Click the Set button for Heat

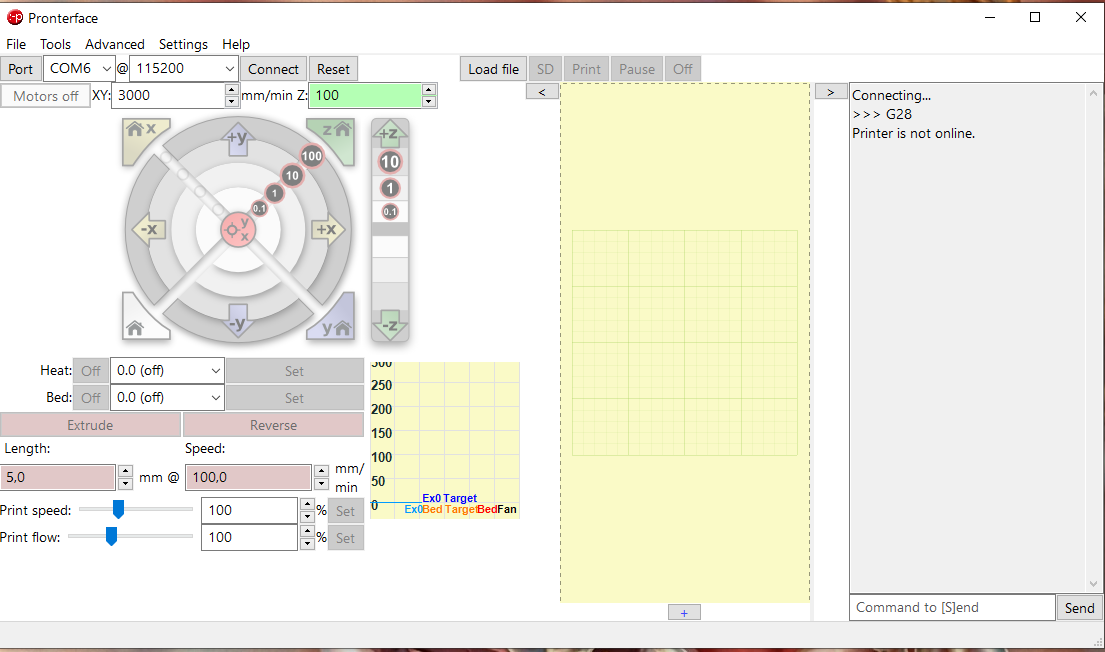click(295, 371)
